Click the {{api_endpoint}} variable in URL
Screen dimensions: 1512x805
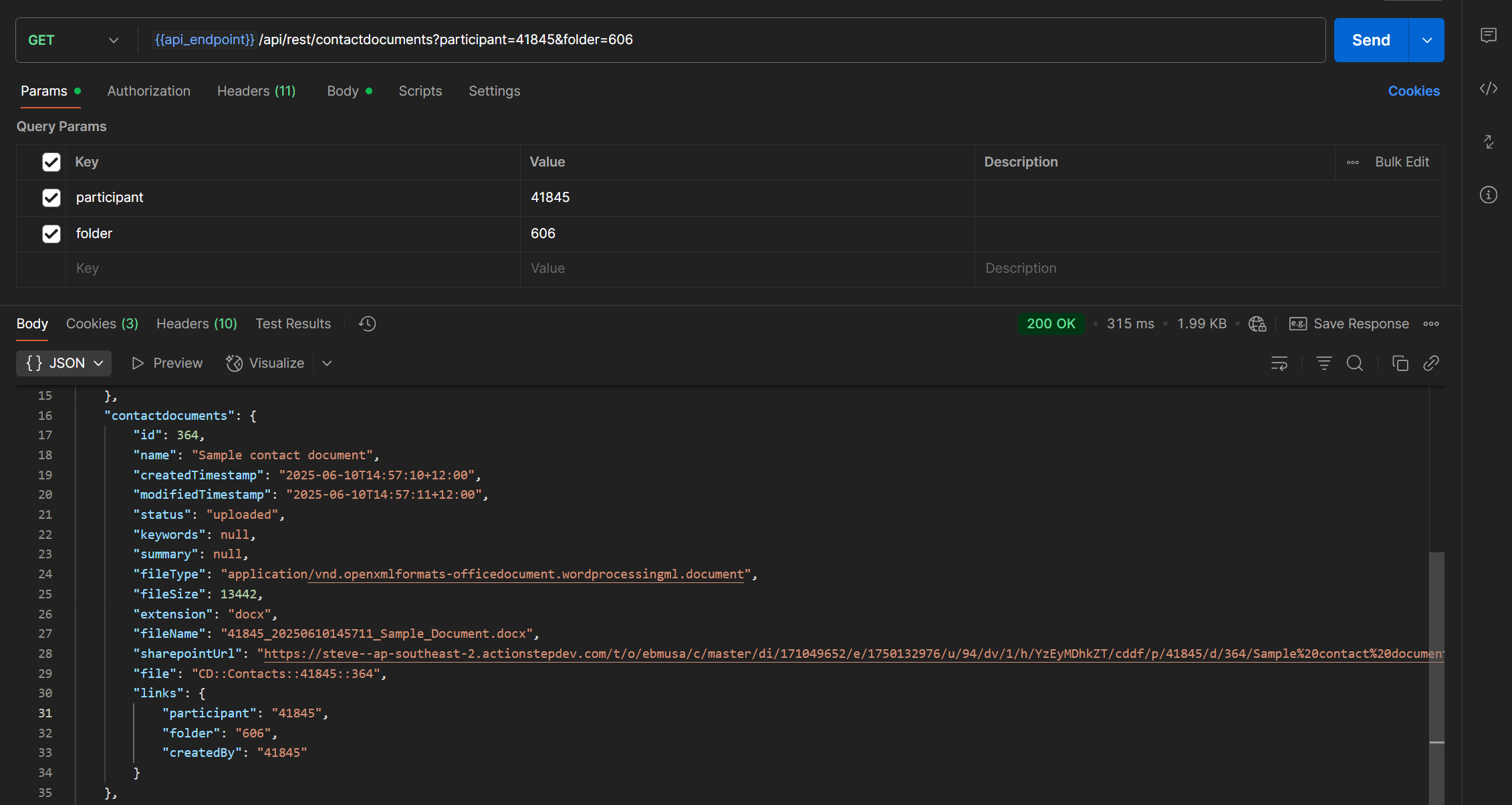tap(204, 39)
